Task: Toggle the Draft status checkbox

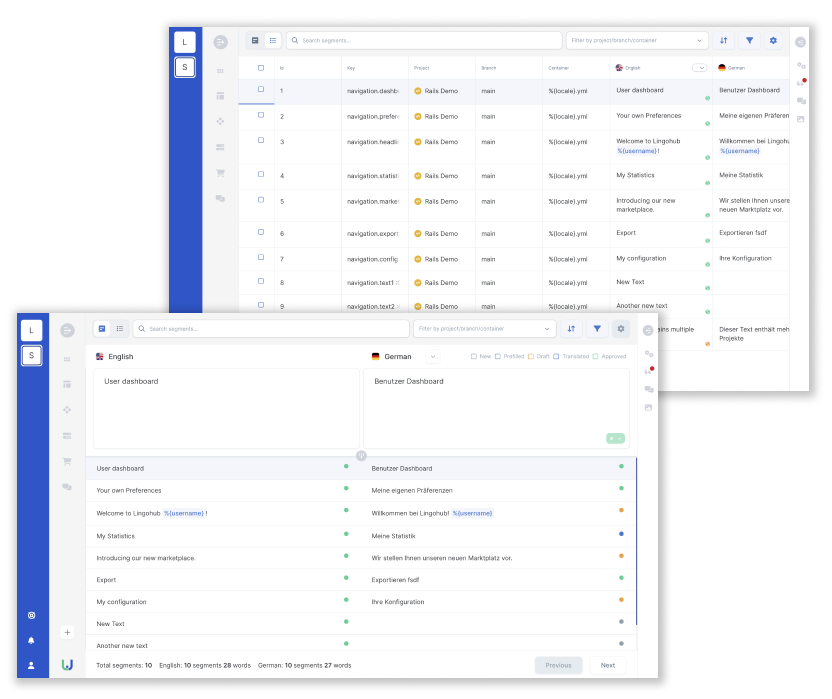Action: [531, 357]
